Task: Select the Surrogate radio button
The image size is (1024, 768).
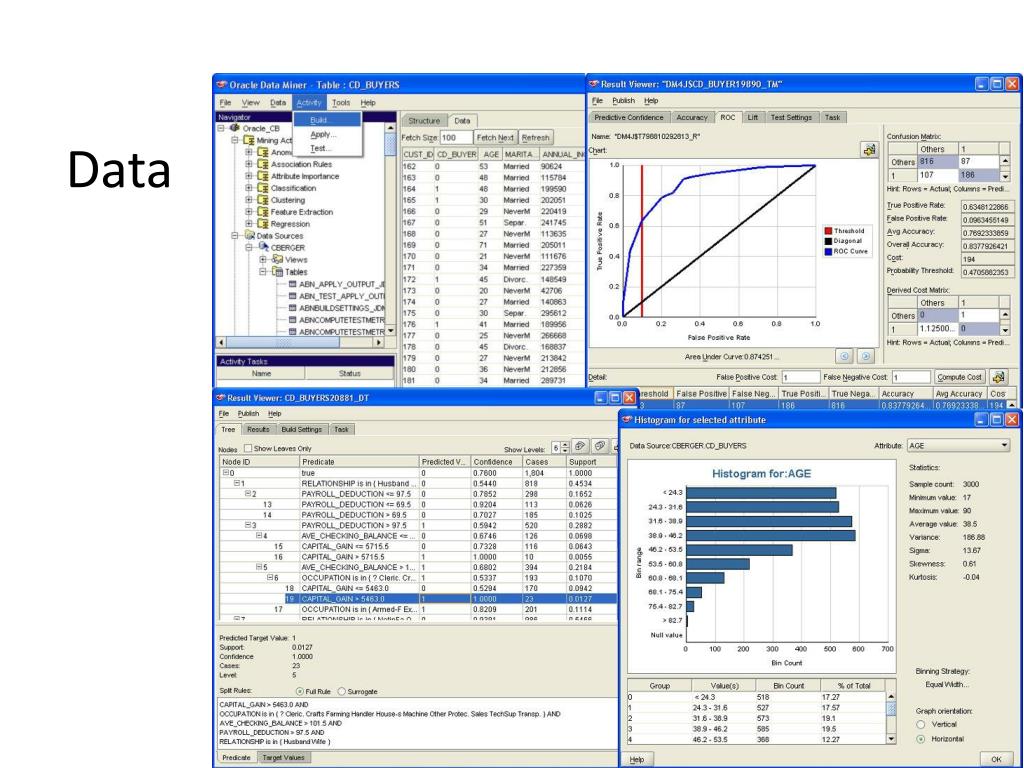Action: pyautogui.click(x=342, y=691)
